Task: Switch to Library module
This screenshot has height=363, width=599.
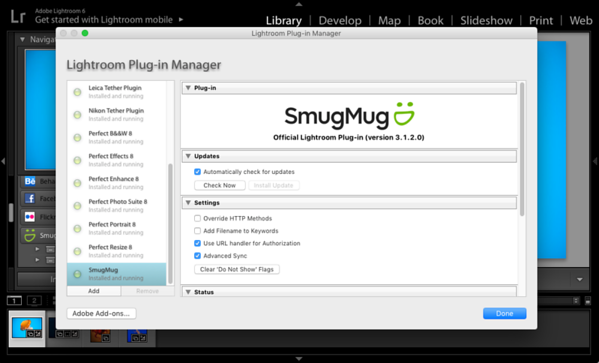Action: (284, 20)
